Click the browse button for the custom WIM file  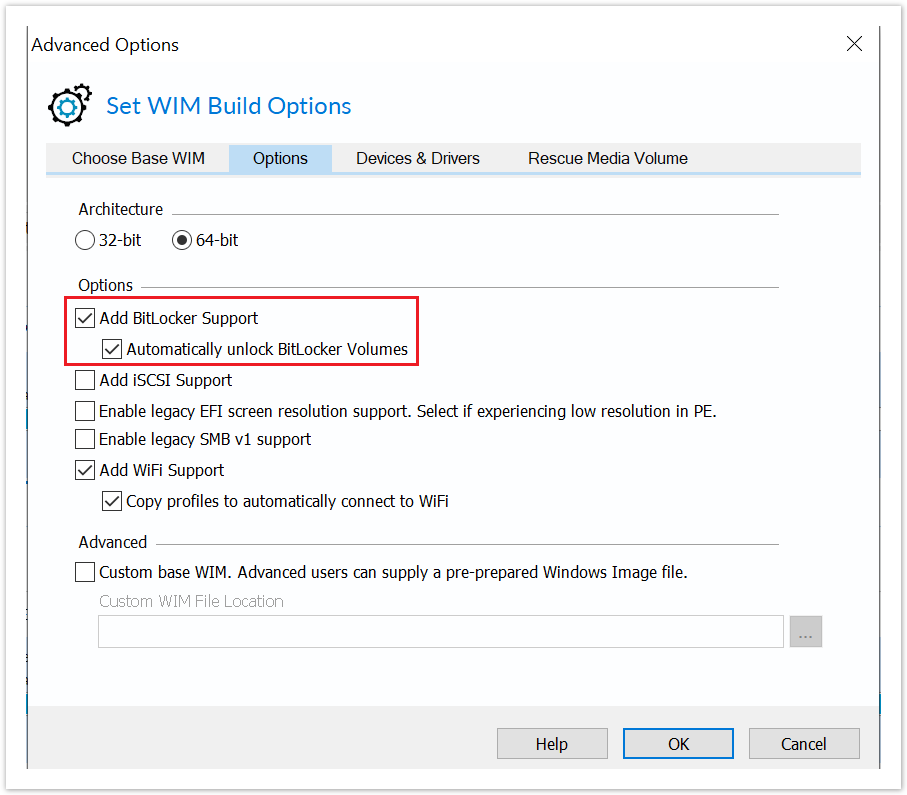(805, 632)
